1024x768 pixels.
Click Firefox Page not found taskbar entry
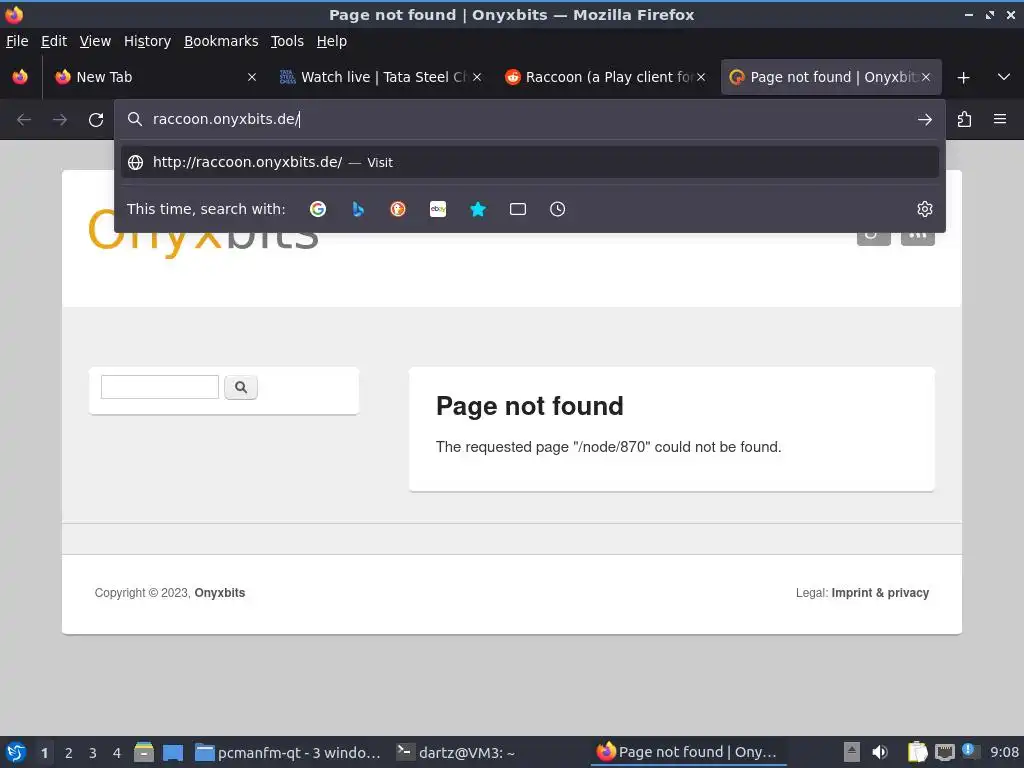pyautogui.click(x=688, y=752)
